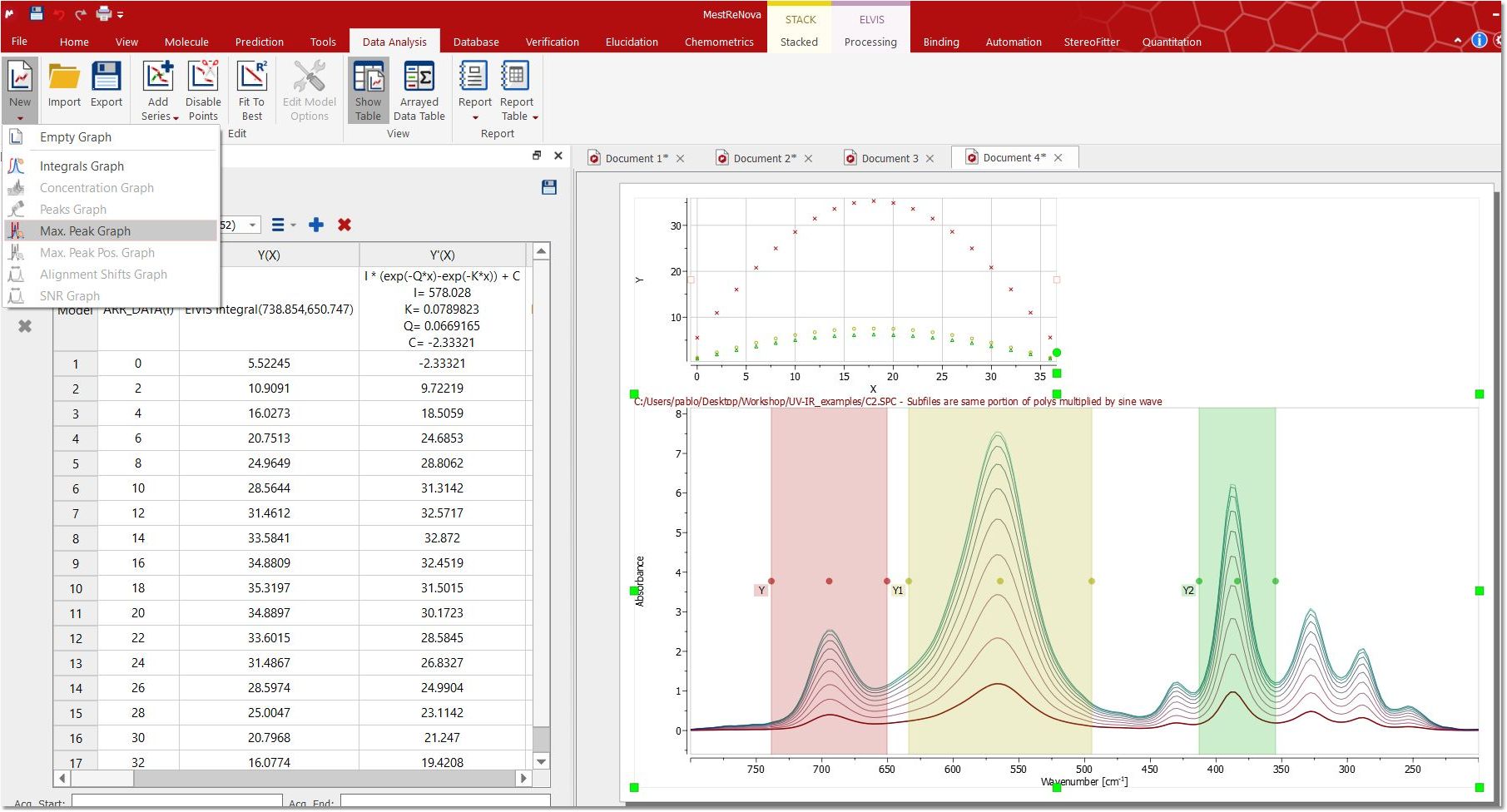Expand the Report dropdown arrow
Image resolution: width=1507 pixels, height=812 pixels.
(475, 117)
